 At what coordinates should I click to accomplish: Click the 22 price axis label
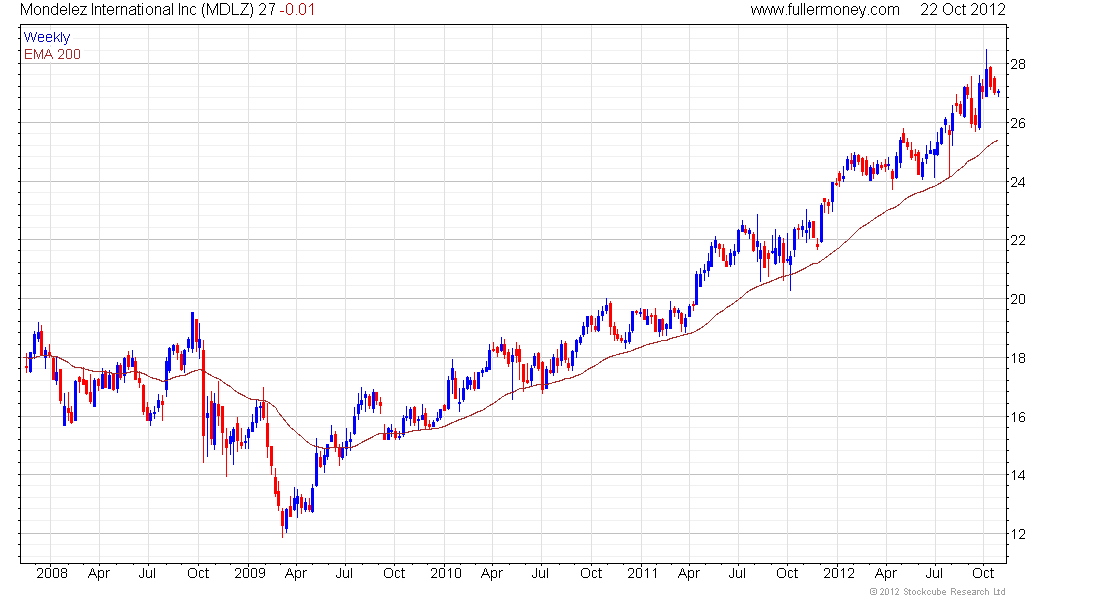click(1017, 241)
